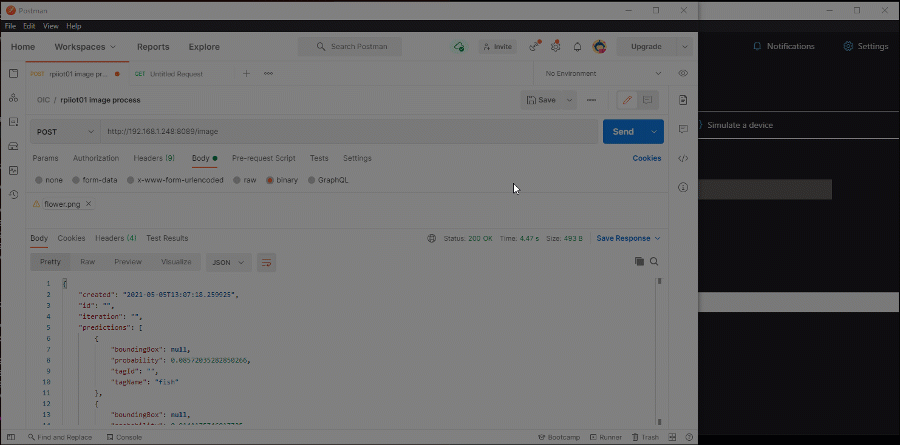Copy the response body to clipboard
This screenshot has width=900, height=445.
point(639,261)
